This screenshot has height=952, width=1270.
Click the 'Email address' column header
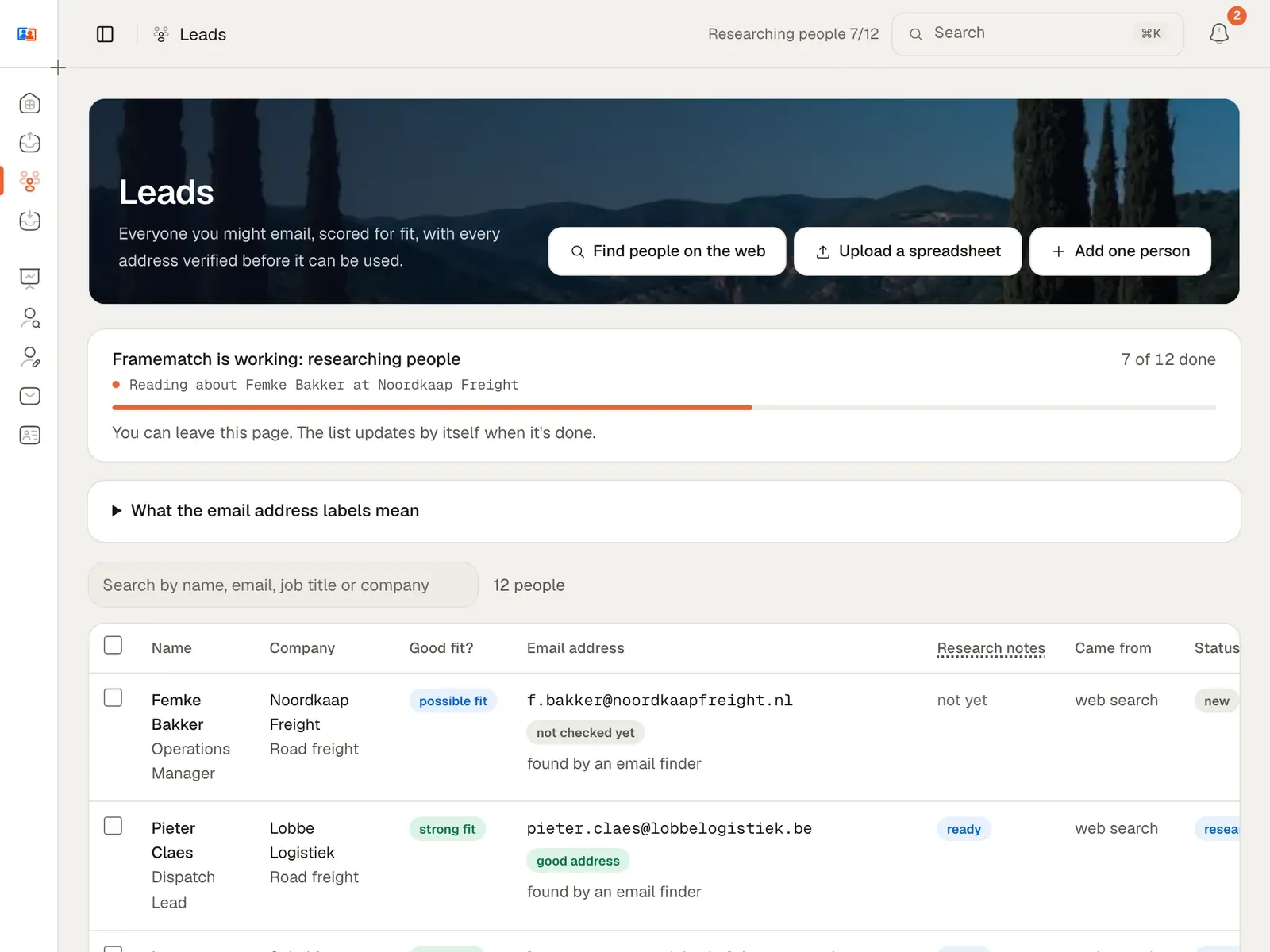click(x=575, y=648)
